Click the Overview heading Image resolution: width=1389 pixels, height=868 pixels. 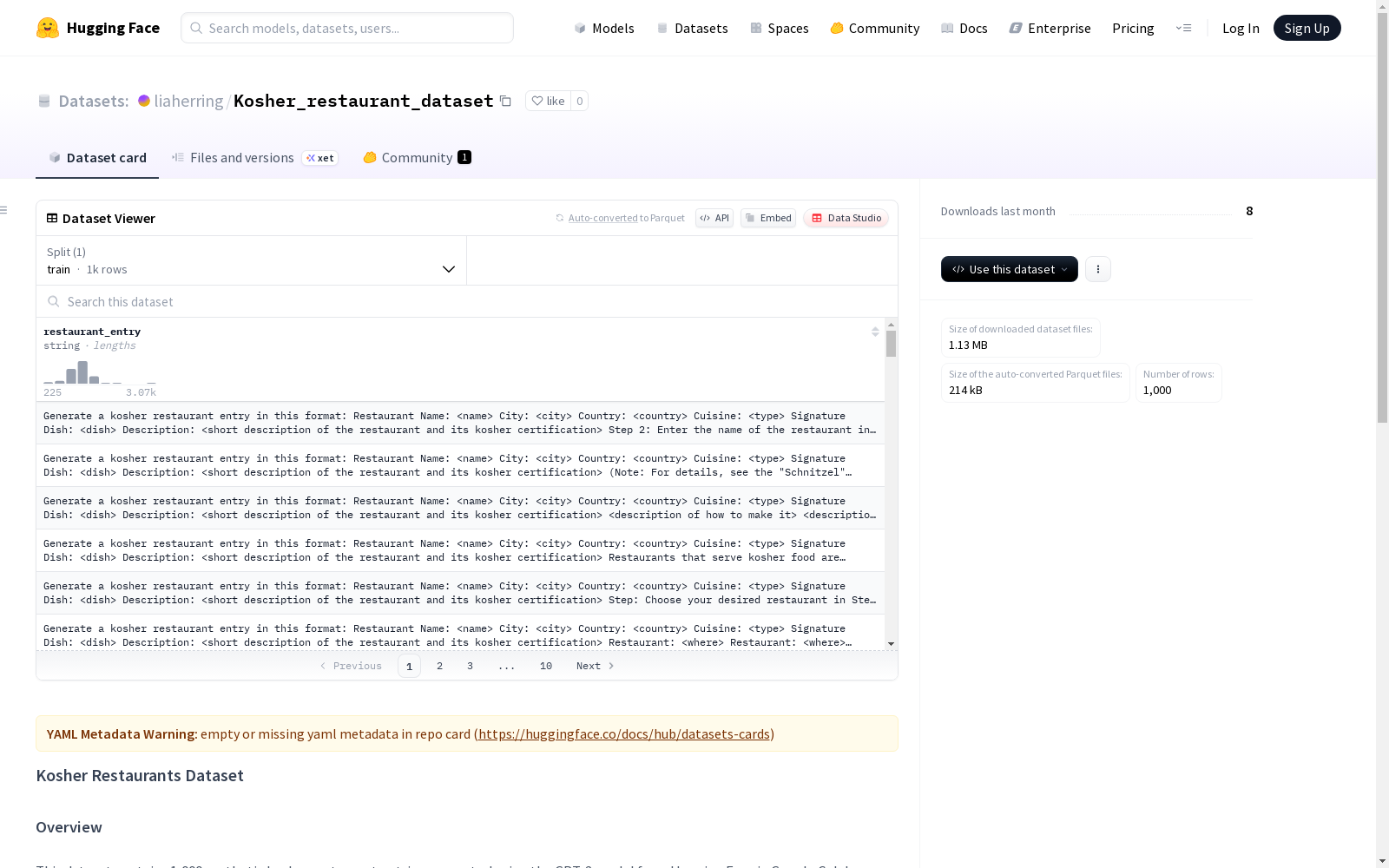(x=69, y=827)
